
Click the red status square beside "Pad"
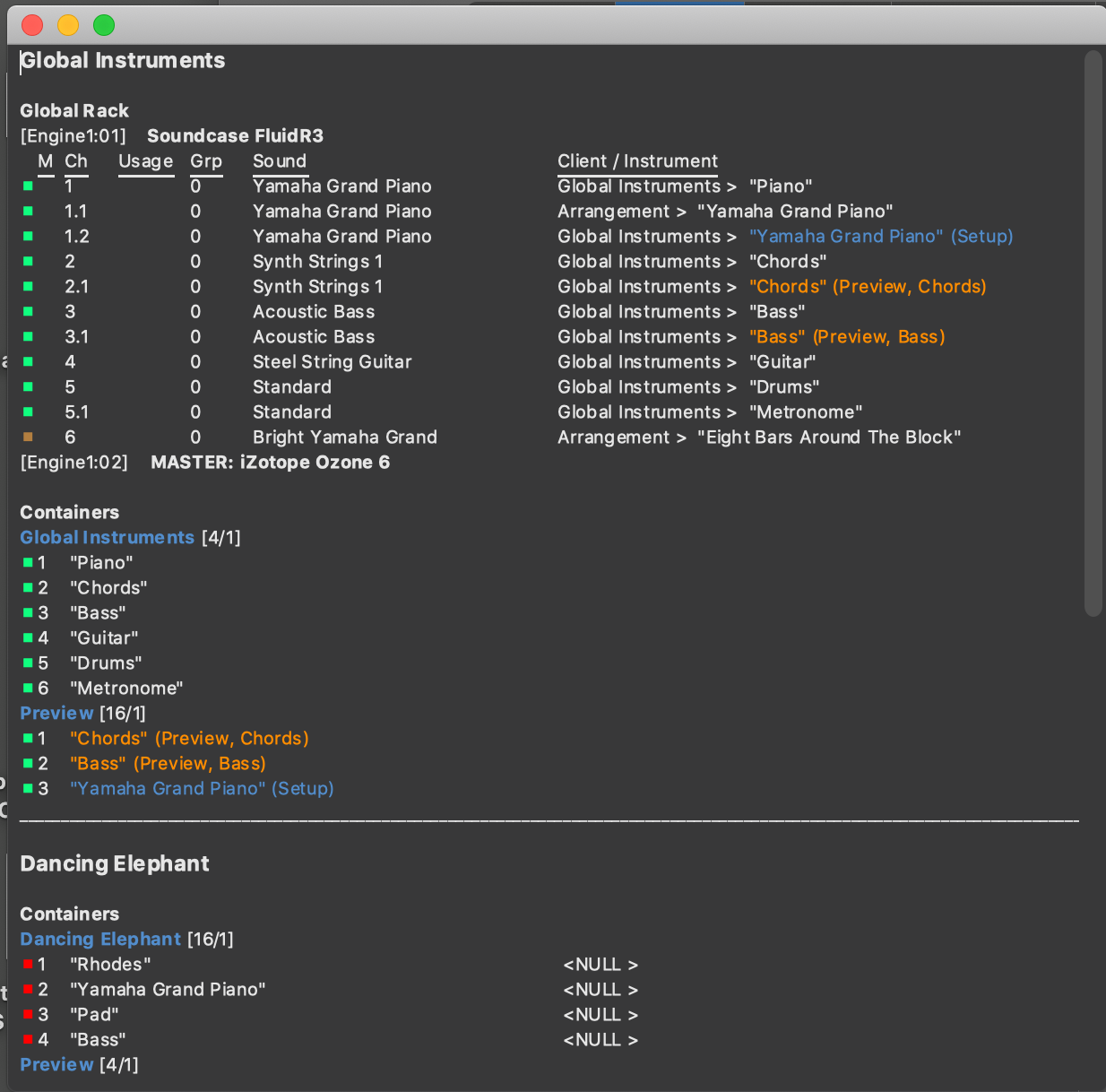click(x=28, y=1015)
